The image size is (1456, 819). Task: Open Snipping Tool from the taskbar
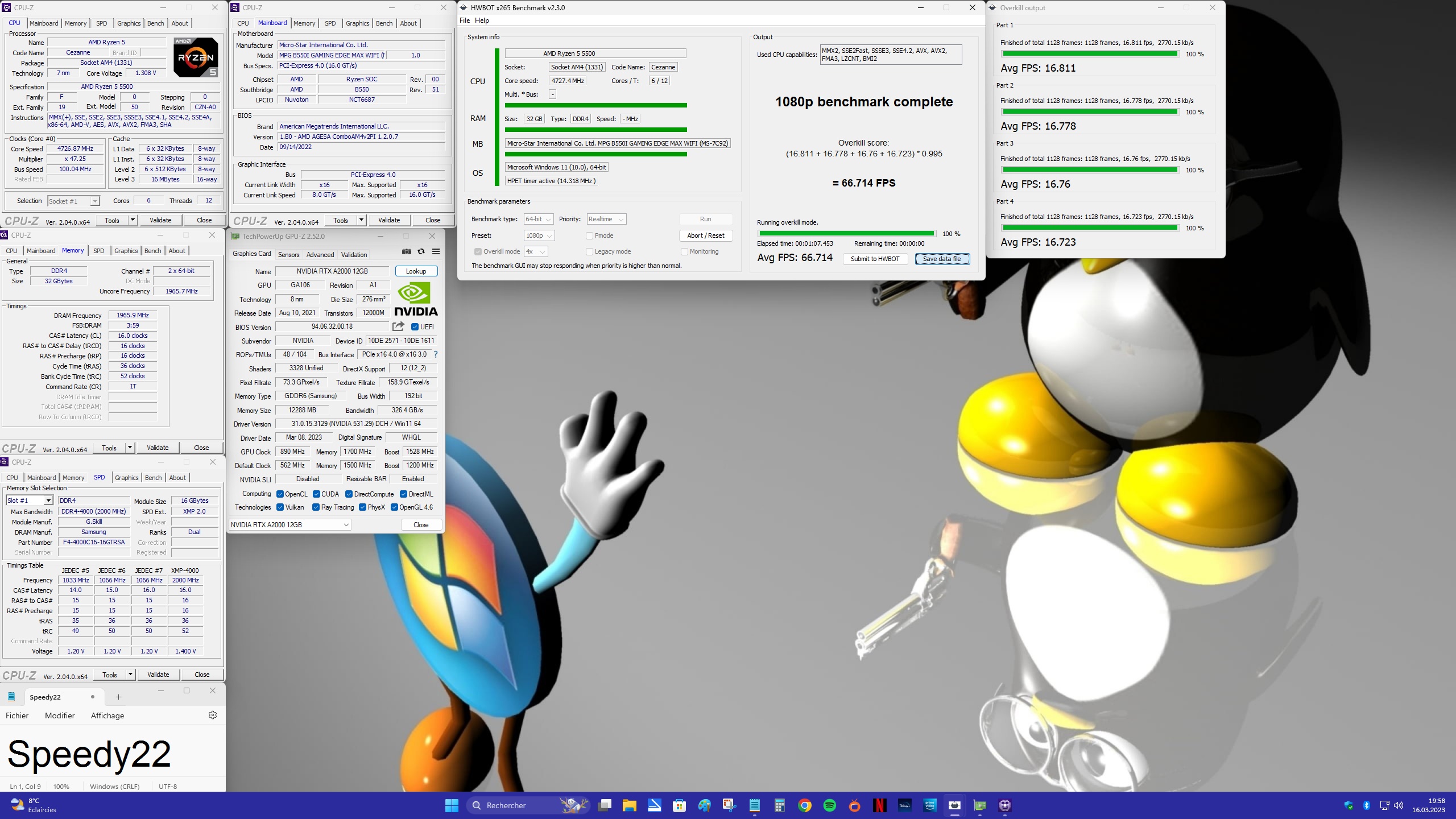coord(729,805)
